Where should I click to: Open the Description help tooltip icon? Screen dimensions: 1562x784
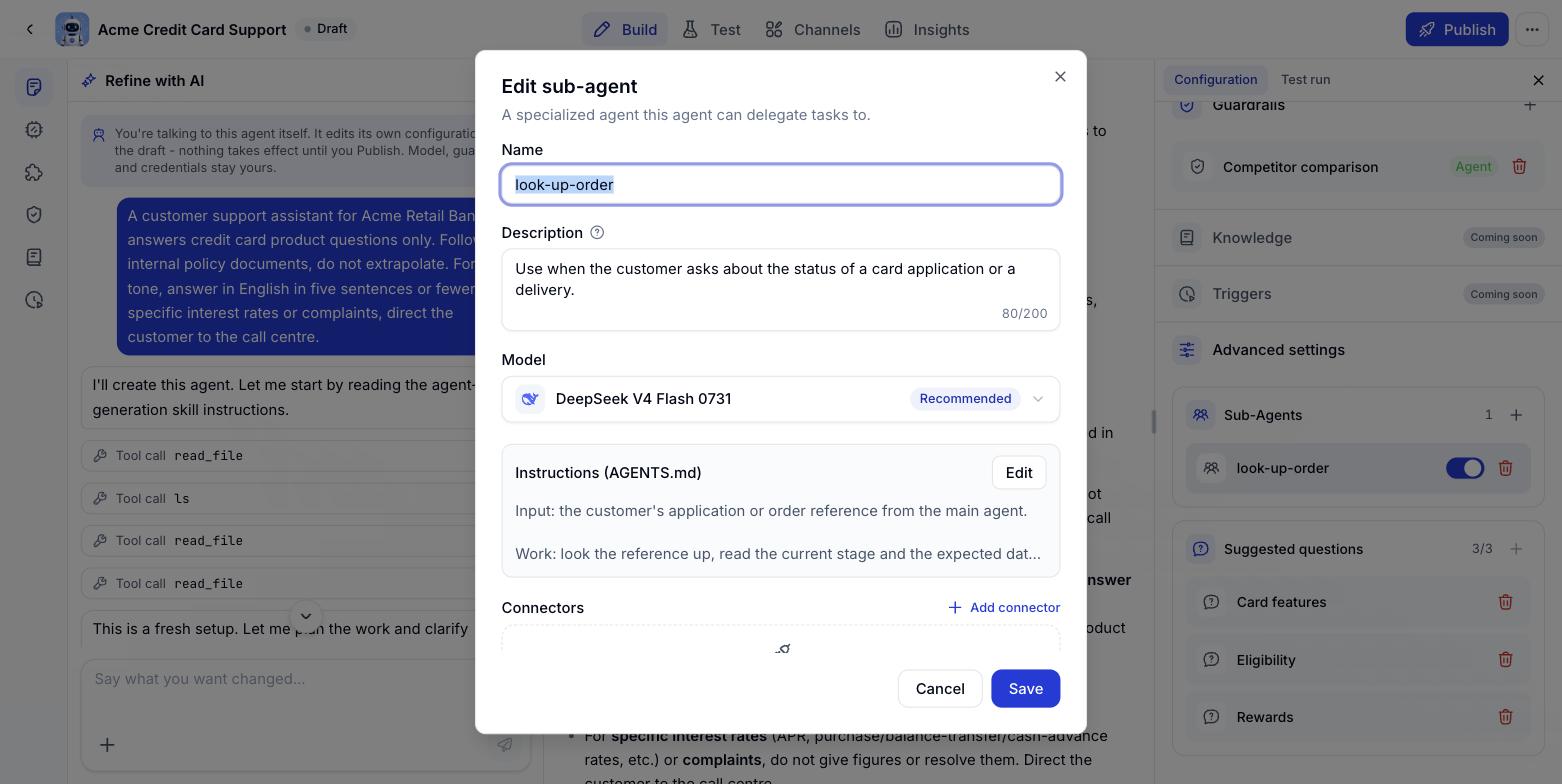597,233
